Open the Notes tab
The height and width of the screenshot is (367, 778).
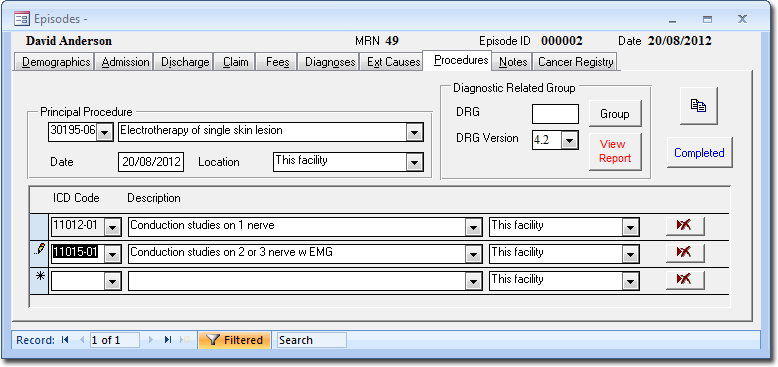[x=513, y=62]
